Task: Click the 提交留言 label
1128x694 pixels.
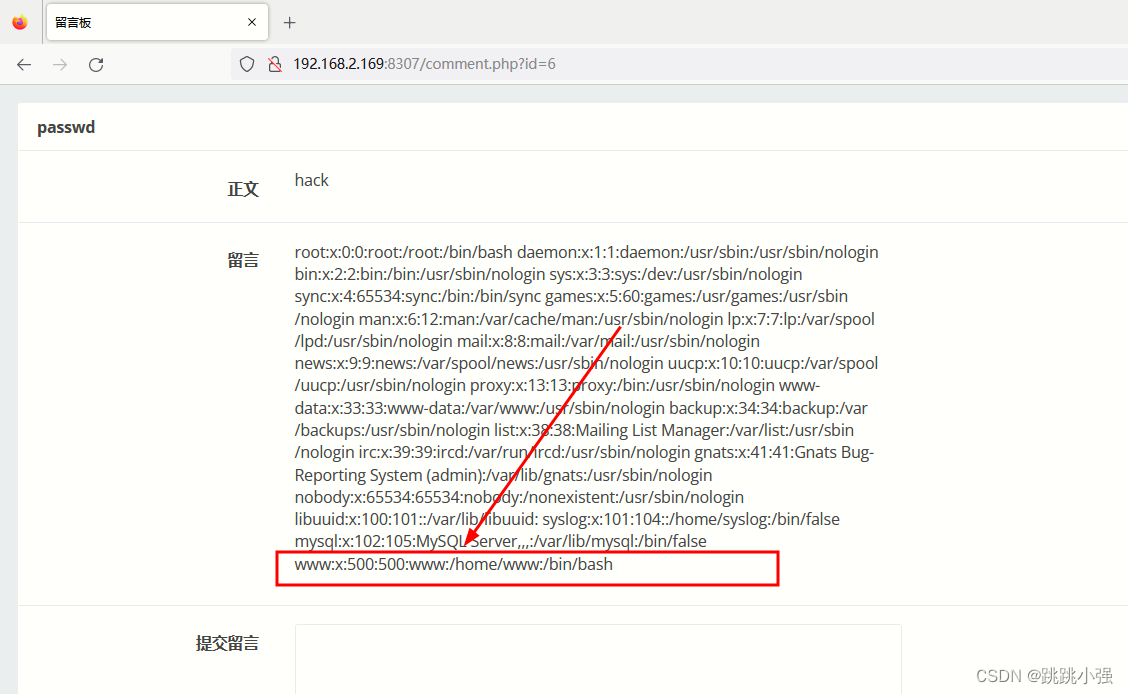Action: pyautogui.click(x=227, y=643)
